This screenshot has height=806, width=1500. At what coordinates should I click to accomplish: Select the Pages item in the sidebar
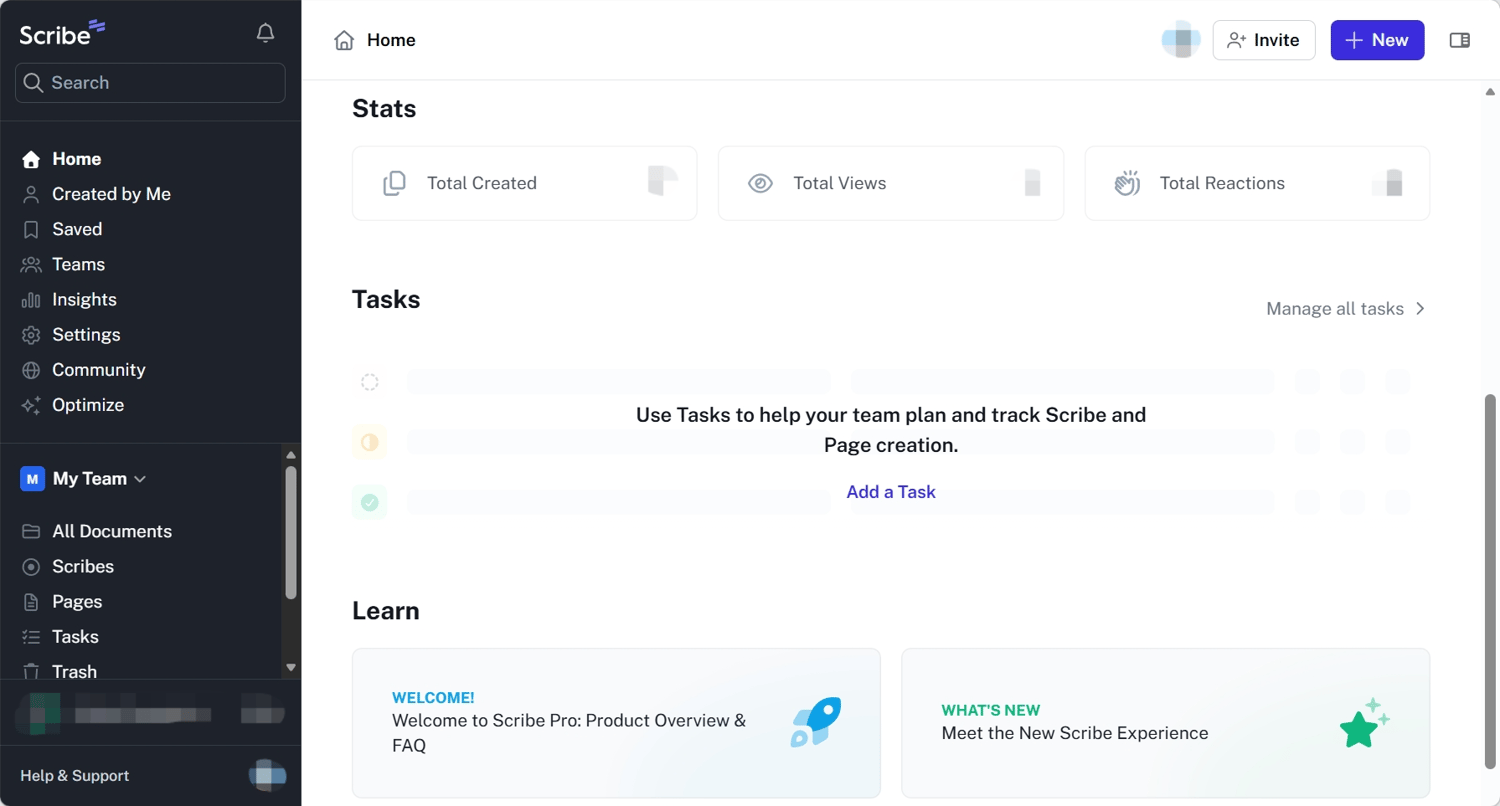[x=76, y=601]
